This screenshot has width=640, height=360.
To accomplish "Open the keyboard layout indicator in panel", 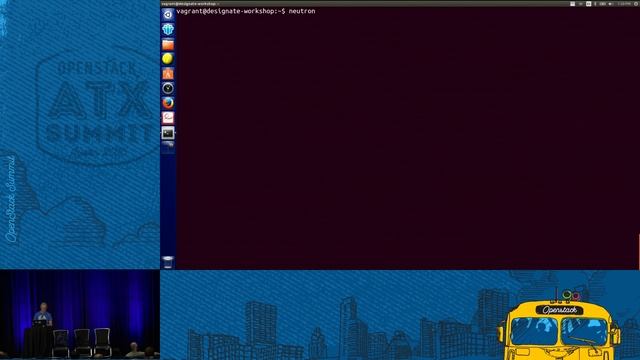I will coord(588,4).
